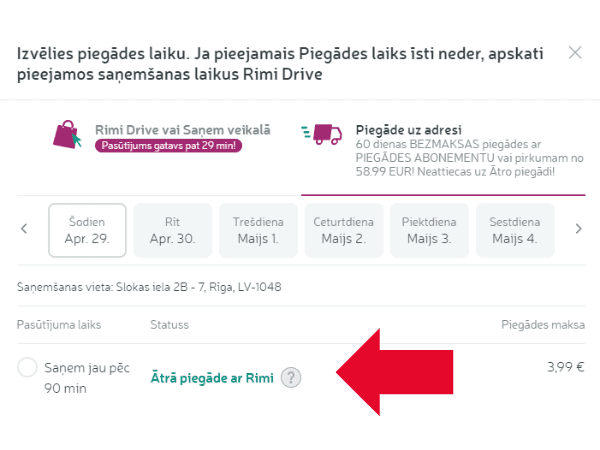The width and height of the screenshot is (600, 450).
Task: Click the purple shopping bag icon
Action: (67, 135)
